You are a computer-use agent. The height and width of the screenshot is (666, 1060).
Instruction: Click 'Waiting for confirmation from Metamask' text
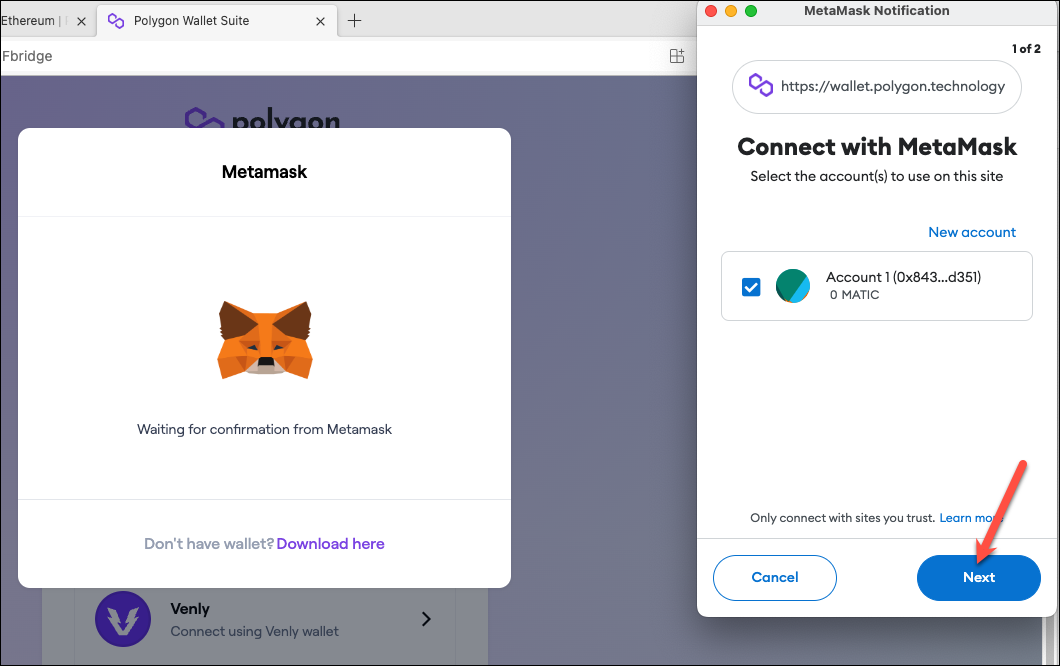click(264, 429)
